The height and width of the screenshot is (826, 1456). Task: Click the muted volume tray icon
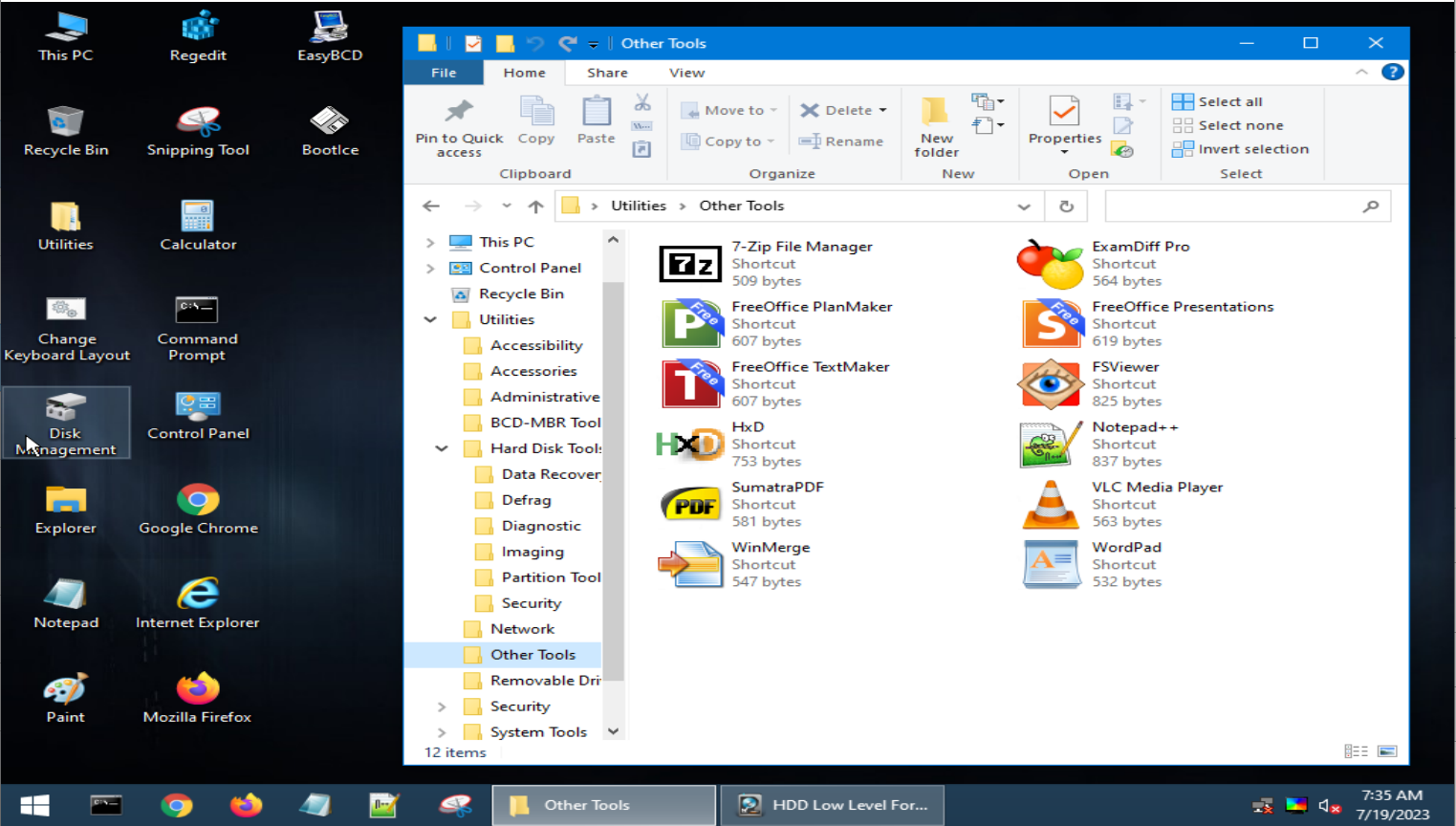click(x=1329, y=806)
